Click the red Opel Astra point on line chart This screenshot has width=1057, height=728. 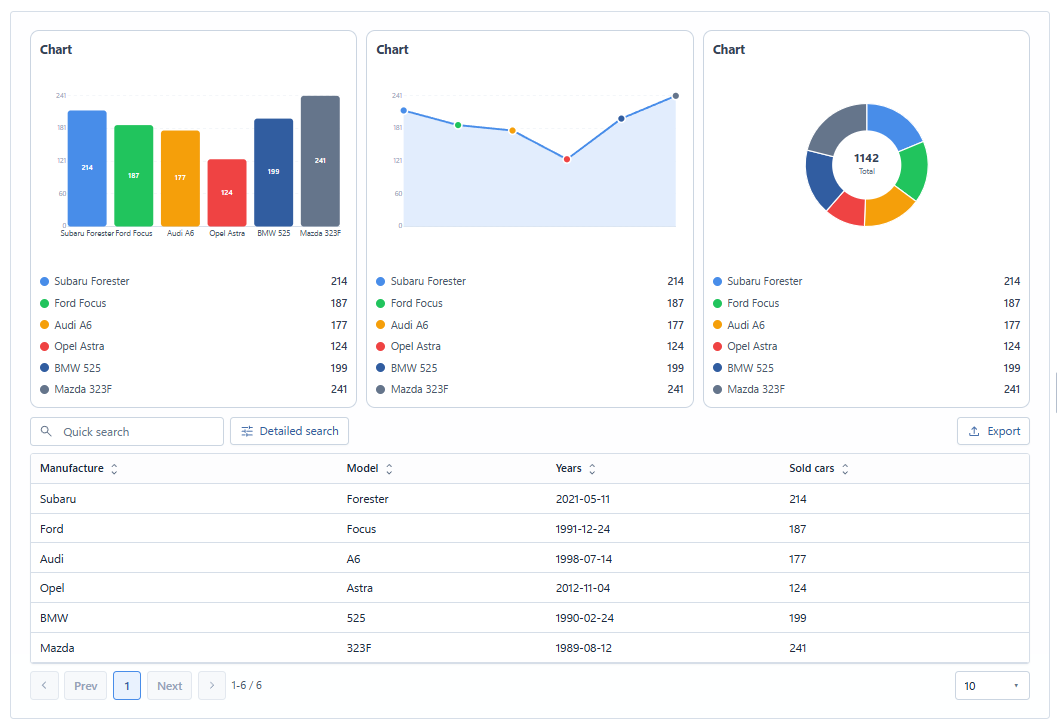(x=567, y=159)
